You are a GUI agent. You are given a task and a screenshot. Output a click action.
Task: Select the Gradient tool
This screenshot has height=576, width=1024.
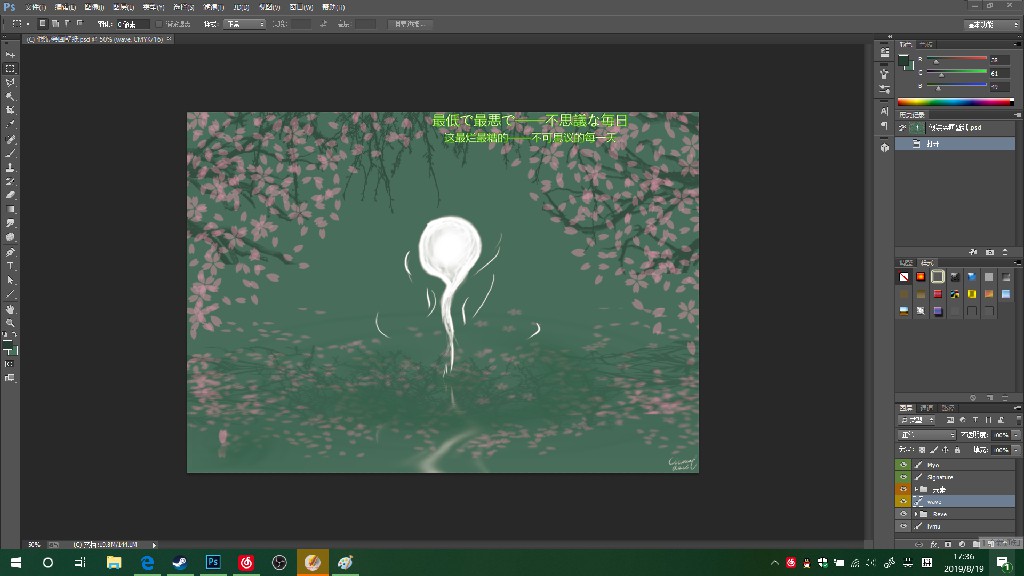tap(10, 209)
